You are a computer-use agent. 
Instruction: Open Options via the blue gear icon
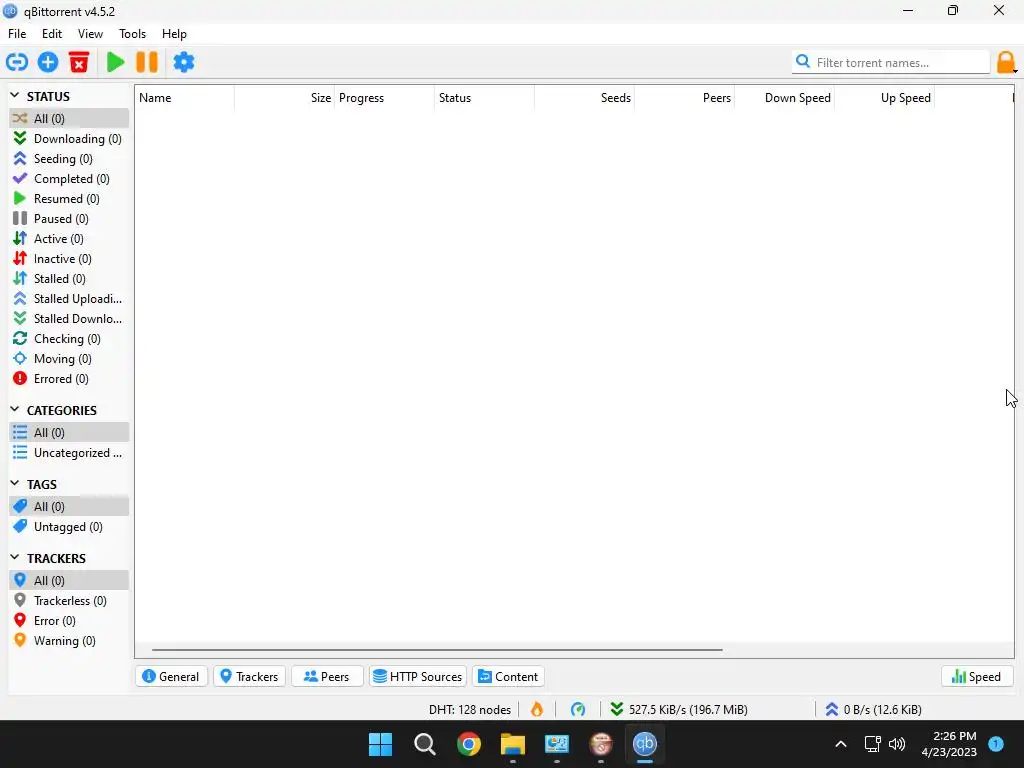coord(184,62)
